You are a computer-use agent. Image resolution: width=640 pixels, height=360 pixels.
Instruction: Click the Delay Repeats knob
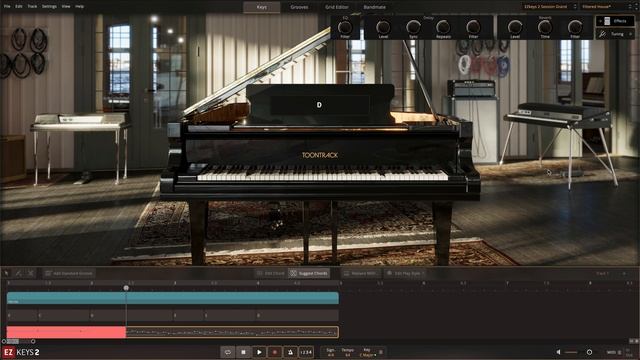point(443,27)
